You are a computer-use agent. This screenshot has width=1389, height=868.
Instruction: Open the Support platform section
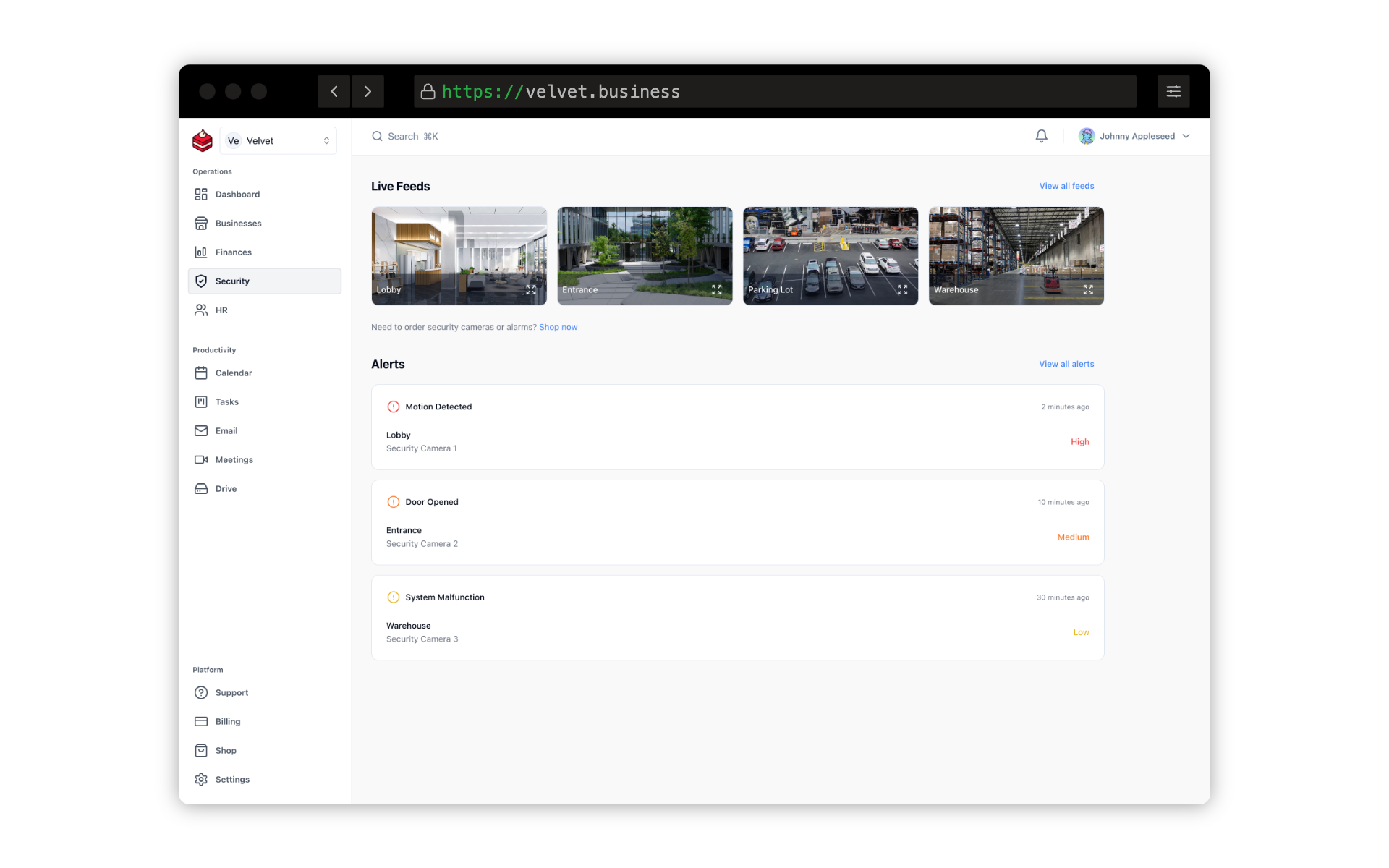[231, 692]
